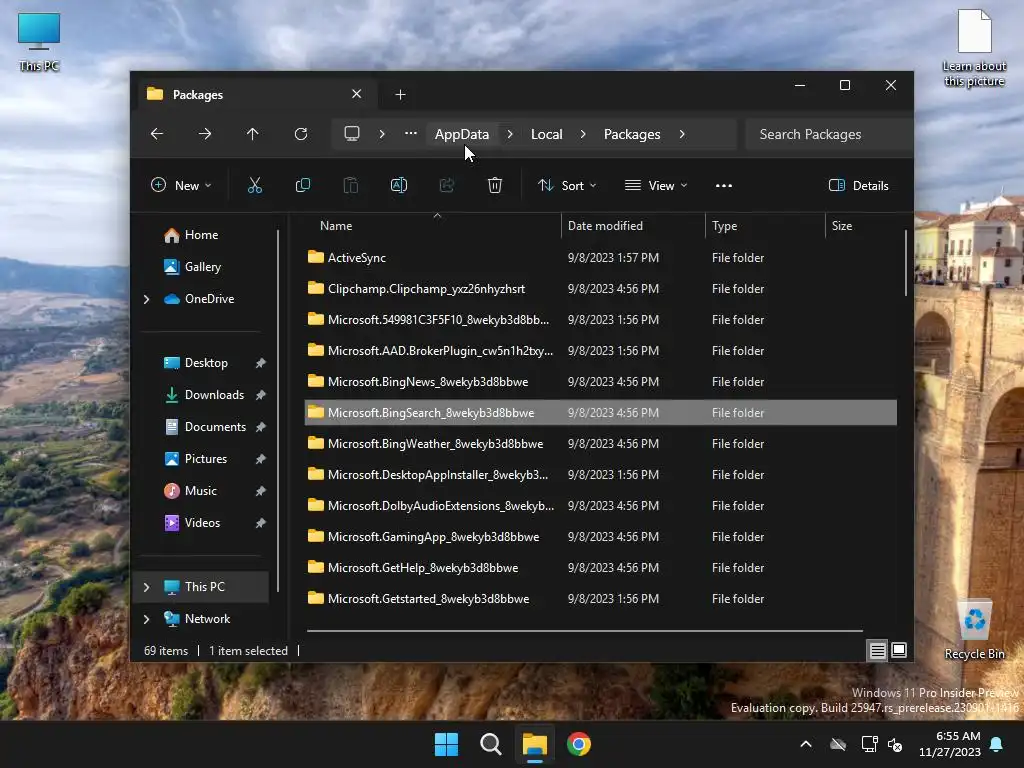The height and width of the screenshot is (768, 1024).
Task: Add a new tab with plus button
Action: [x=400, y=95]
